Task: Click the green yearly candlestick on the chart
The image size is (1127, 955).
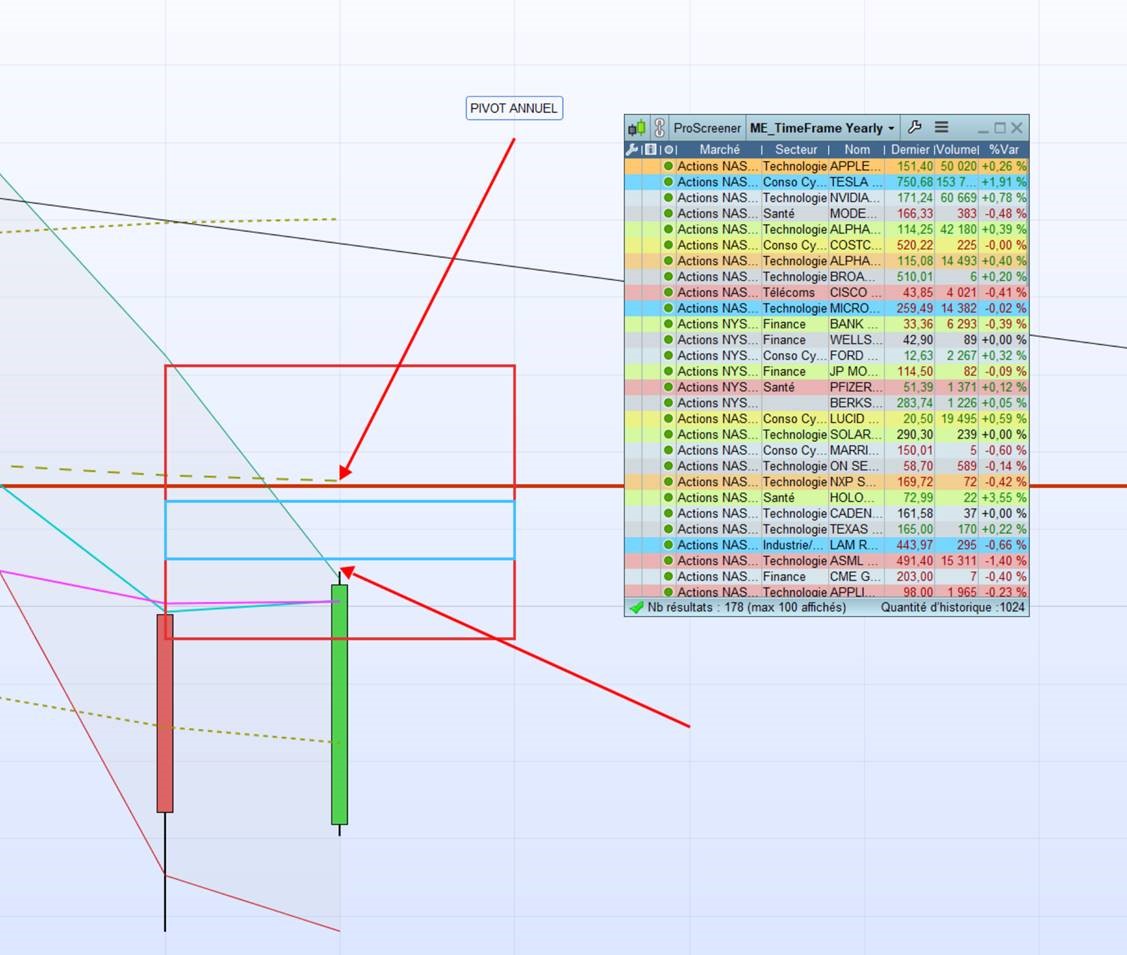Action: click(339, 704)
